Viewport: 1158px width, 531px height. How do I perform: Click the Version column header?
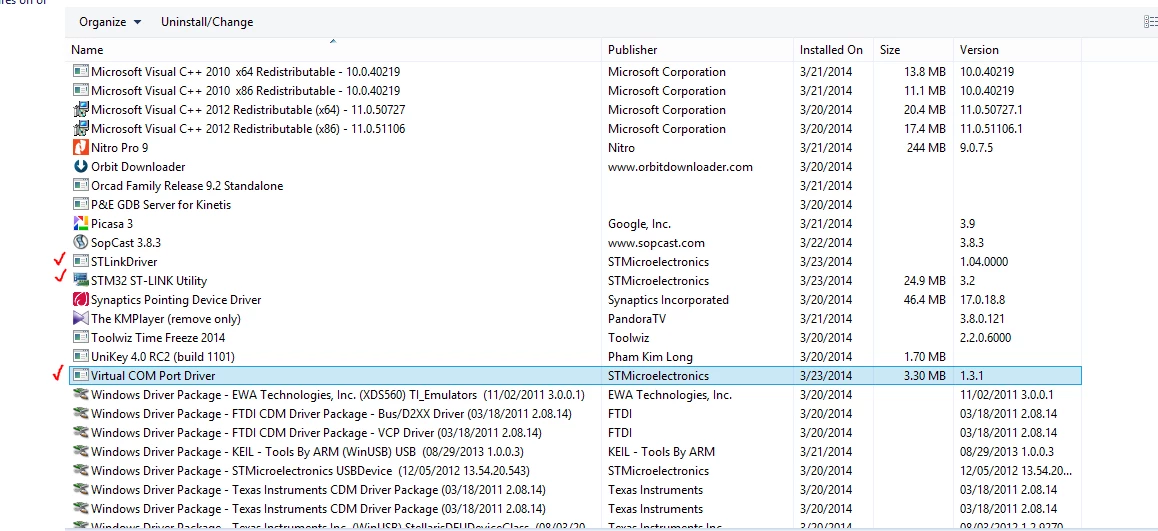pos(979,50)
